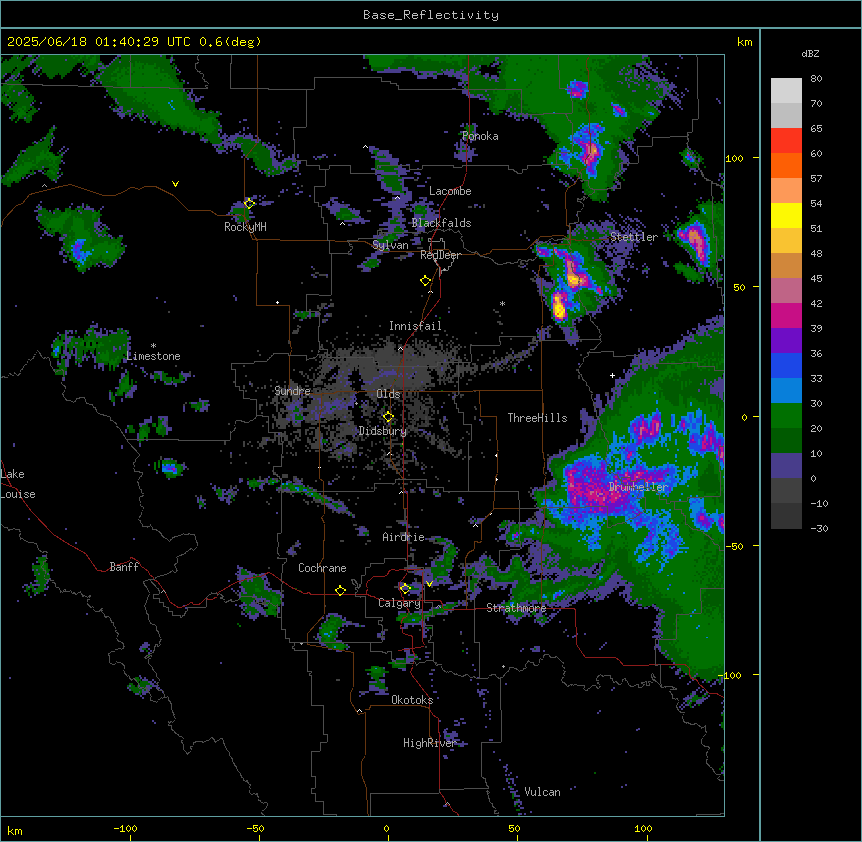Viewport: 862px width, 842px height.
Task: Select the Cochrane label
Action: click(322, 568)
